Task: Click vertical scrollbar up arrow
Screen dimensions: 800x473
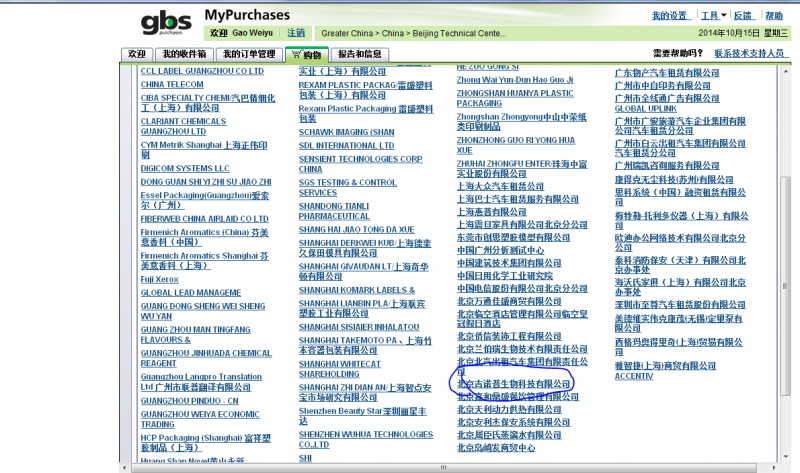Action: (x=786, y=71)
